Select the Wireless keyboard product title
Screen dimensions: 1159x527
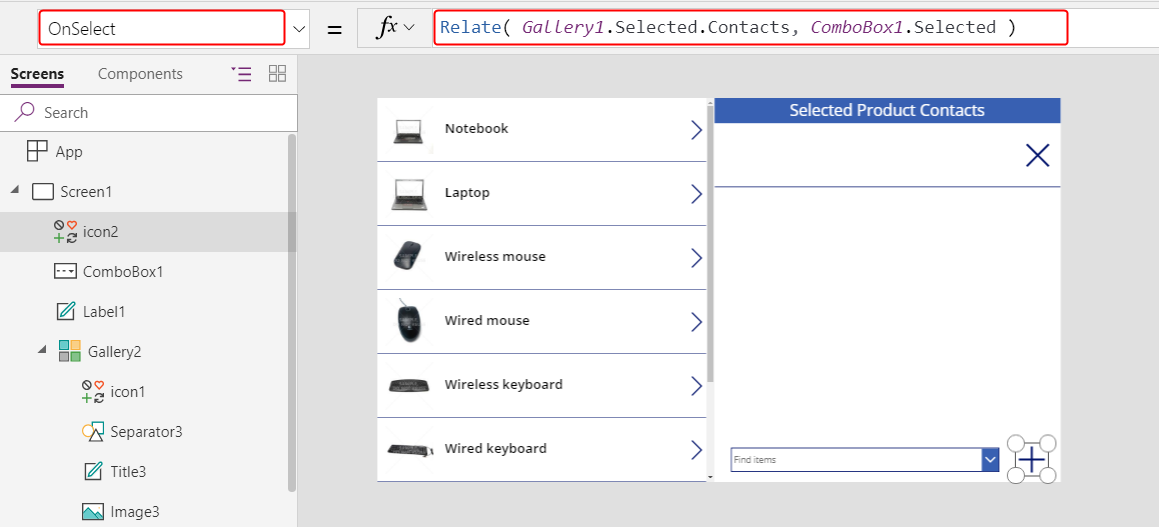(503, 384)
